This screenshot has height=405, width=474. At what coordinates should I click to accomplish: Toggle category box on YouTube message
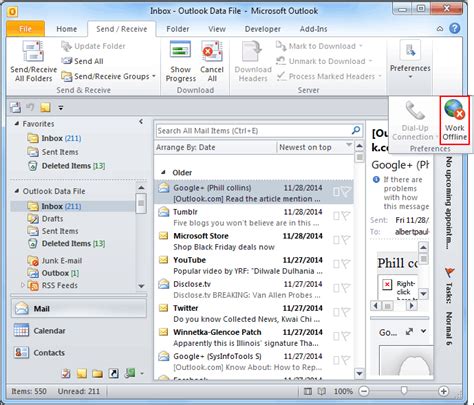336,264
